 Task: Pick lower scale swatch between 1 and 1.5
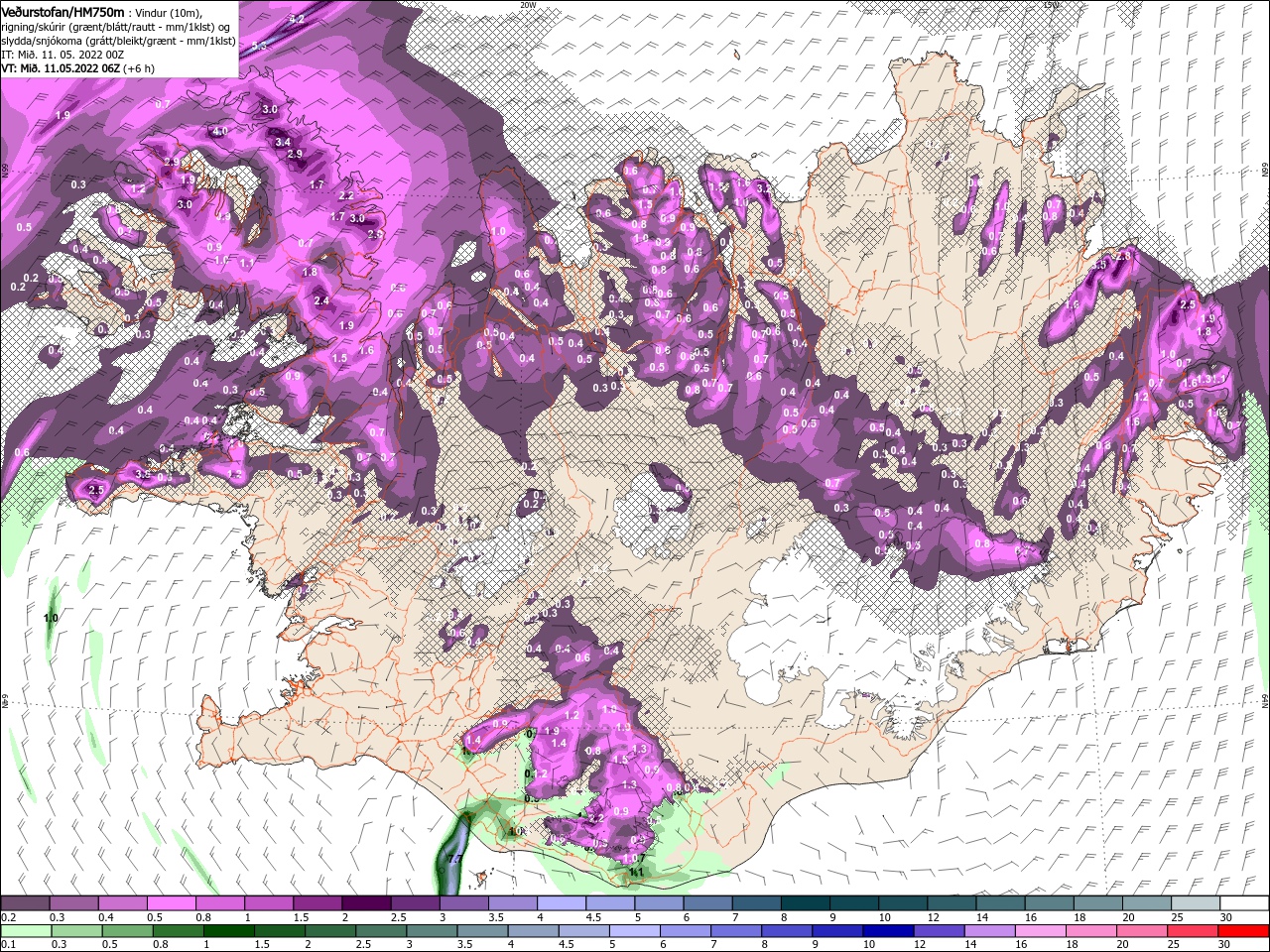(229, 930)
